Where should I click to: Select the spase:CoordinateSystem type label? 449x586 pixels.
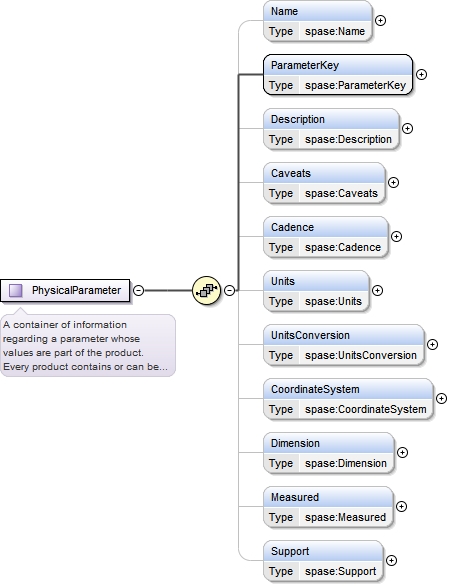[365, 409]
